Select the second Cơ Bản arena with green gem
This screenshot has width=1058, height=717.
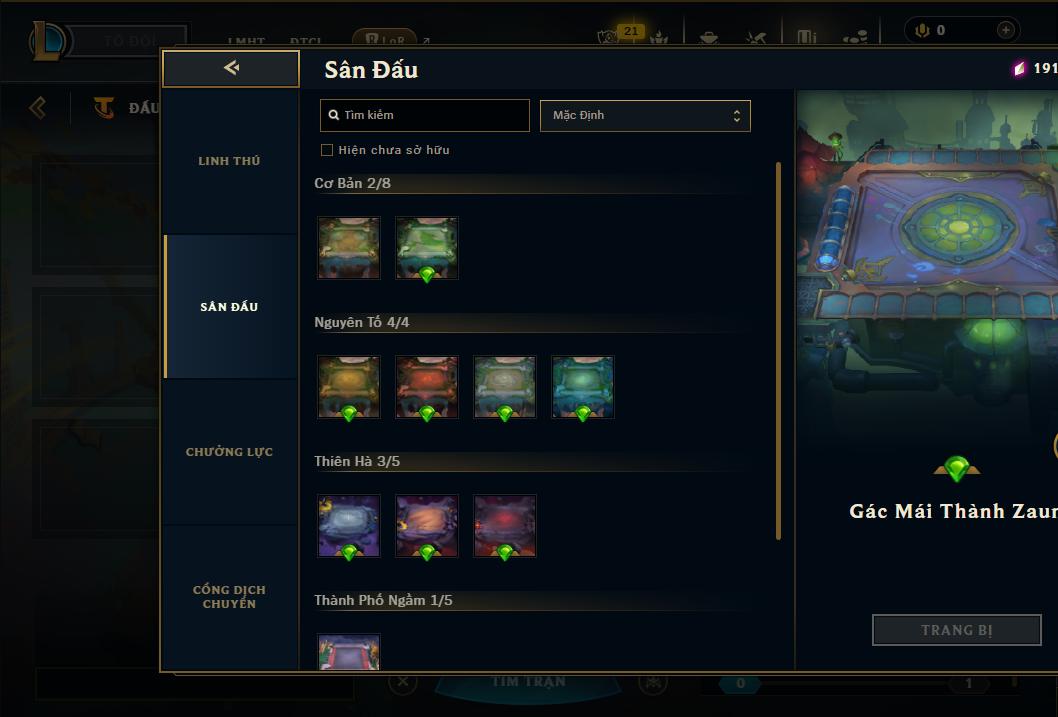pyautogui.click(x=427, y=248)
